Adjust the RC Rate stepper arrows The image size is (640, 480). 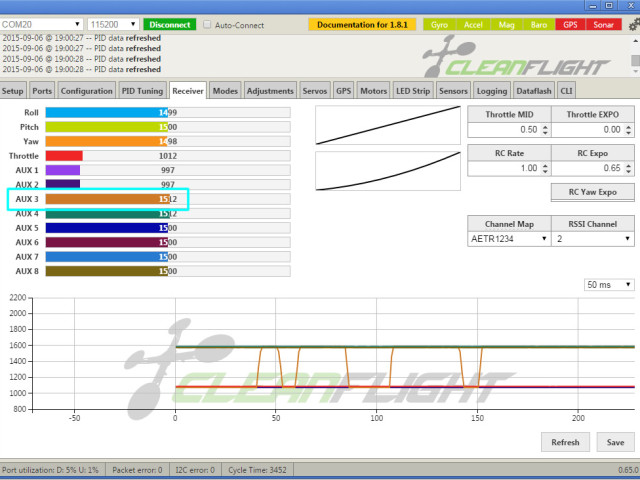pos(545,168)
